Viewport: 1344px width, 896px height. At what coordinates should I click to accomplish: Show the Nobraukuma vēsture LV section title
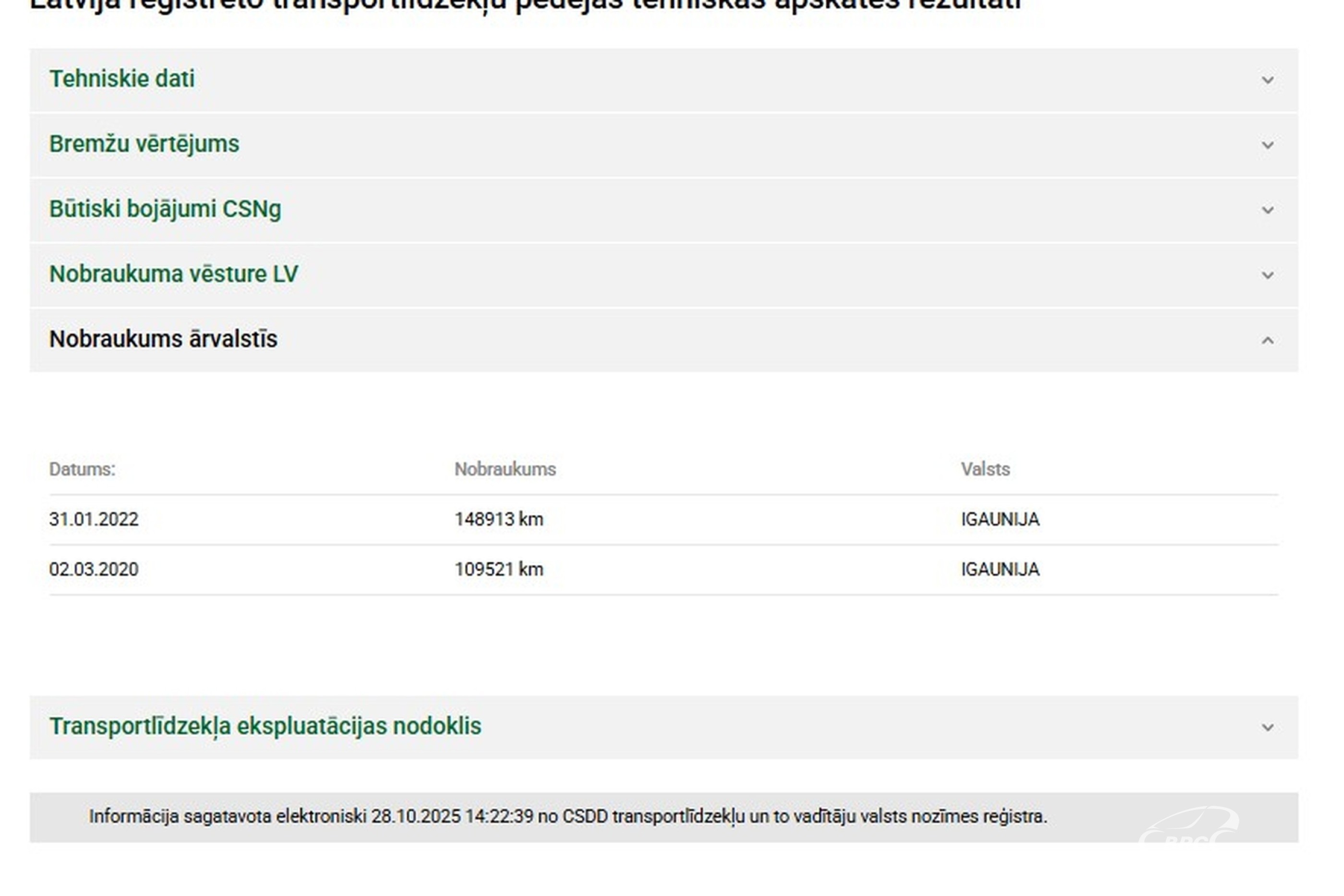tap(174, 275)
